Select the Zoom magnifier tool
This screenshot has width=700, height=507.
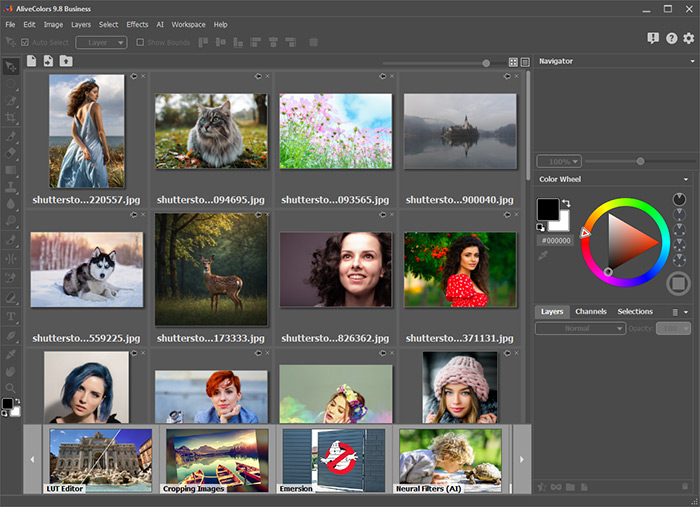click(11, 387)
